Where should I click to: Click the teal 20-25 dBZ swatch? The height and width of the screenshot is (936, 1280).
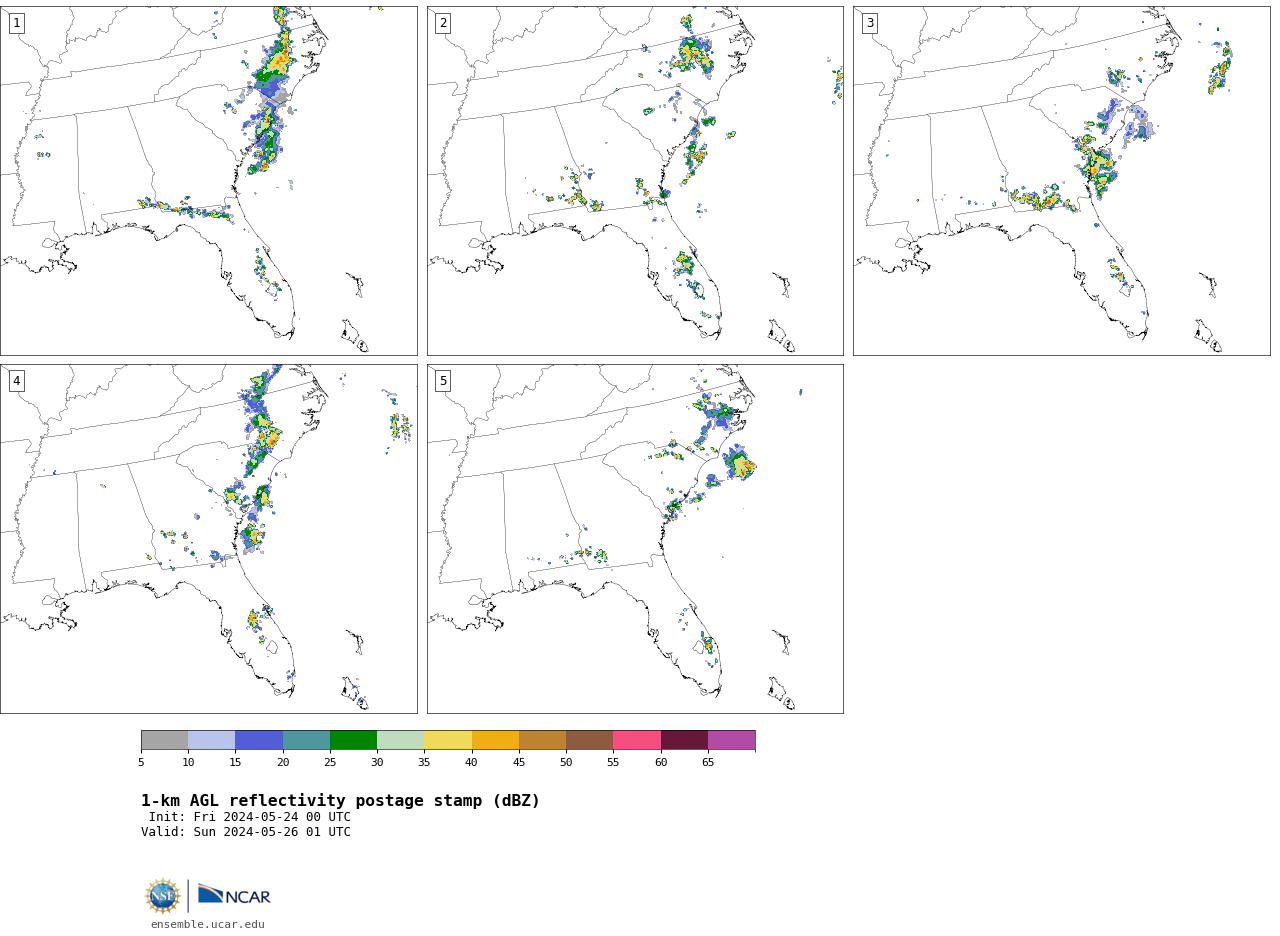[306, 740]
